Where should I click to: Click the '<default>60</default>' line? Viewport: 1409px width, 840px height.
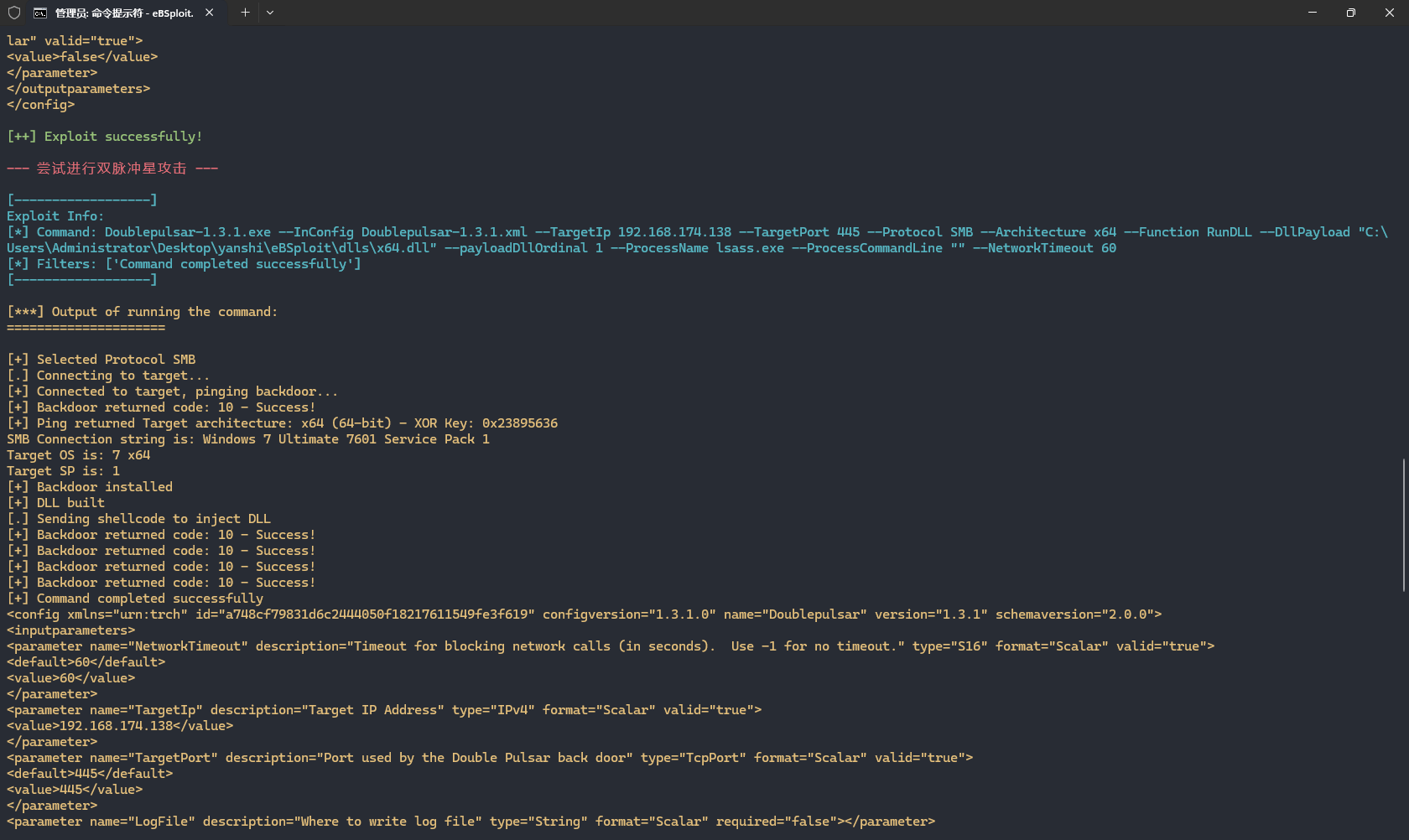coord(86,662)
